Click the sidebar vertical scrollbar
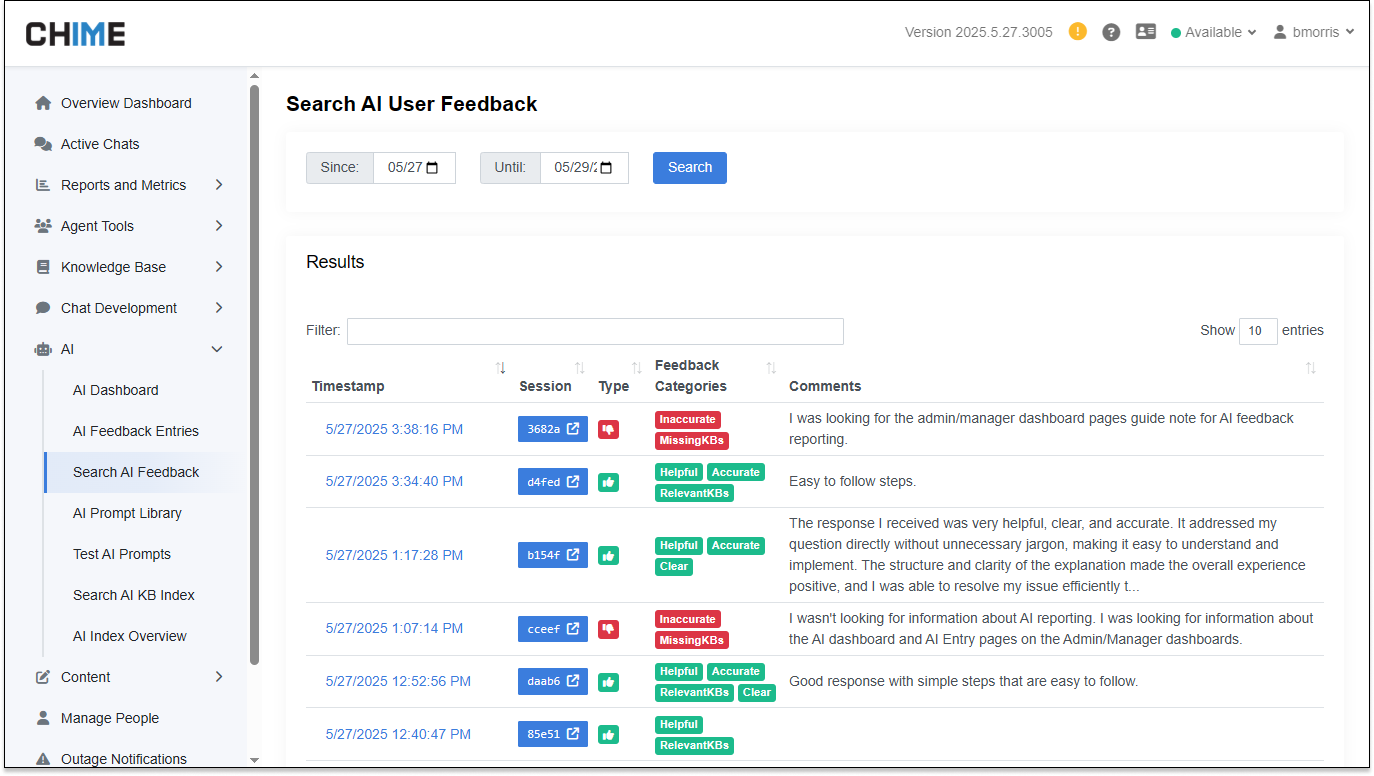This screenshot has height=776, width=1374. tap(254, 375)
